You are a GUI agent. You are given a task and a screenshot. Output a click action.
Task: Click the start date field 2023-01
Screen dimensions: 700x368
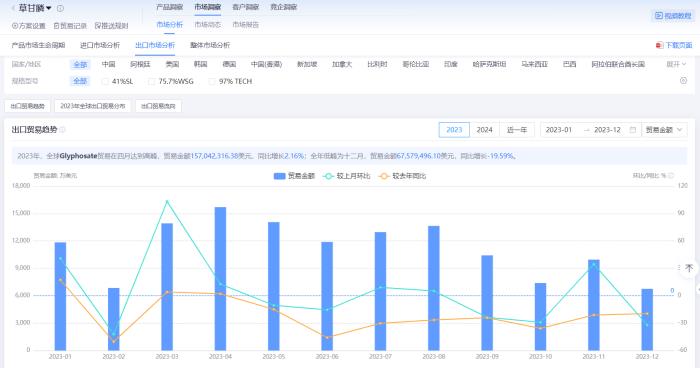(x=558, y=130)
